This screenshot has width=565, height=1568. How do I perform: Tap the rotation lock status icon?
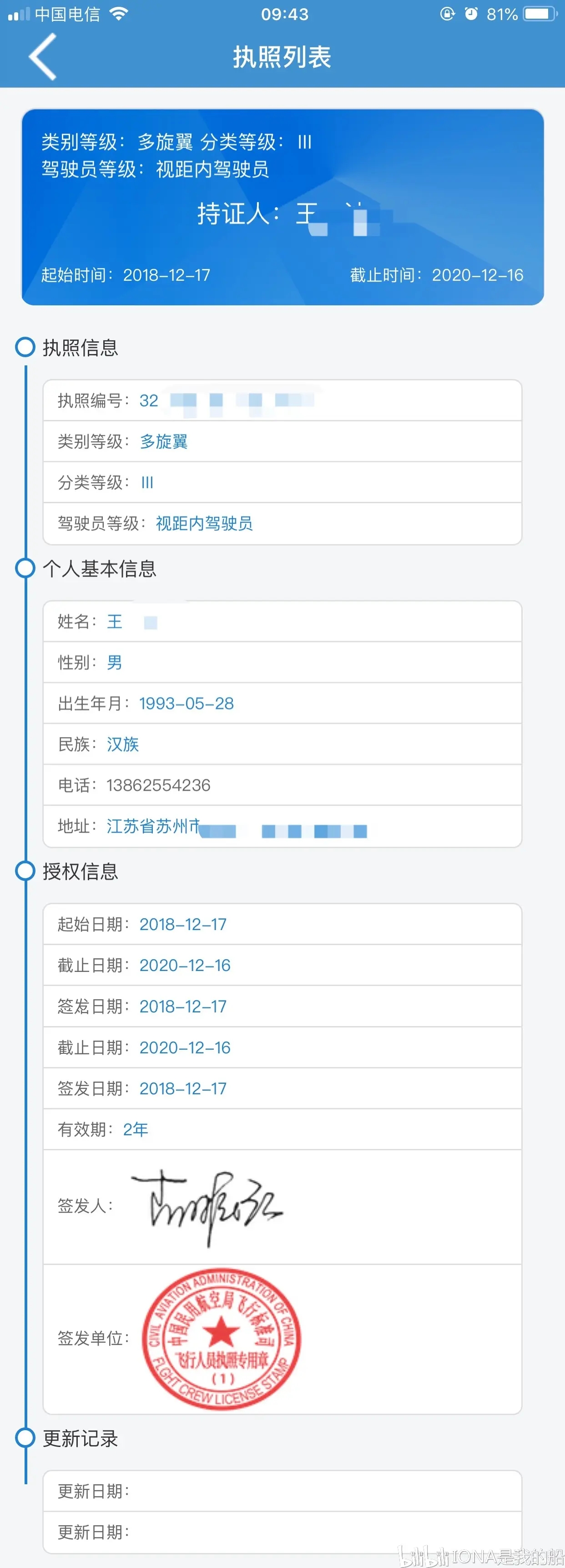(447, 14)
